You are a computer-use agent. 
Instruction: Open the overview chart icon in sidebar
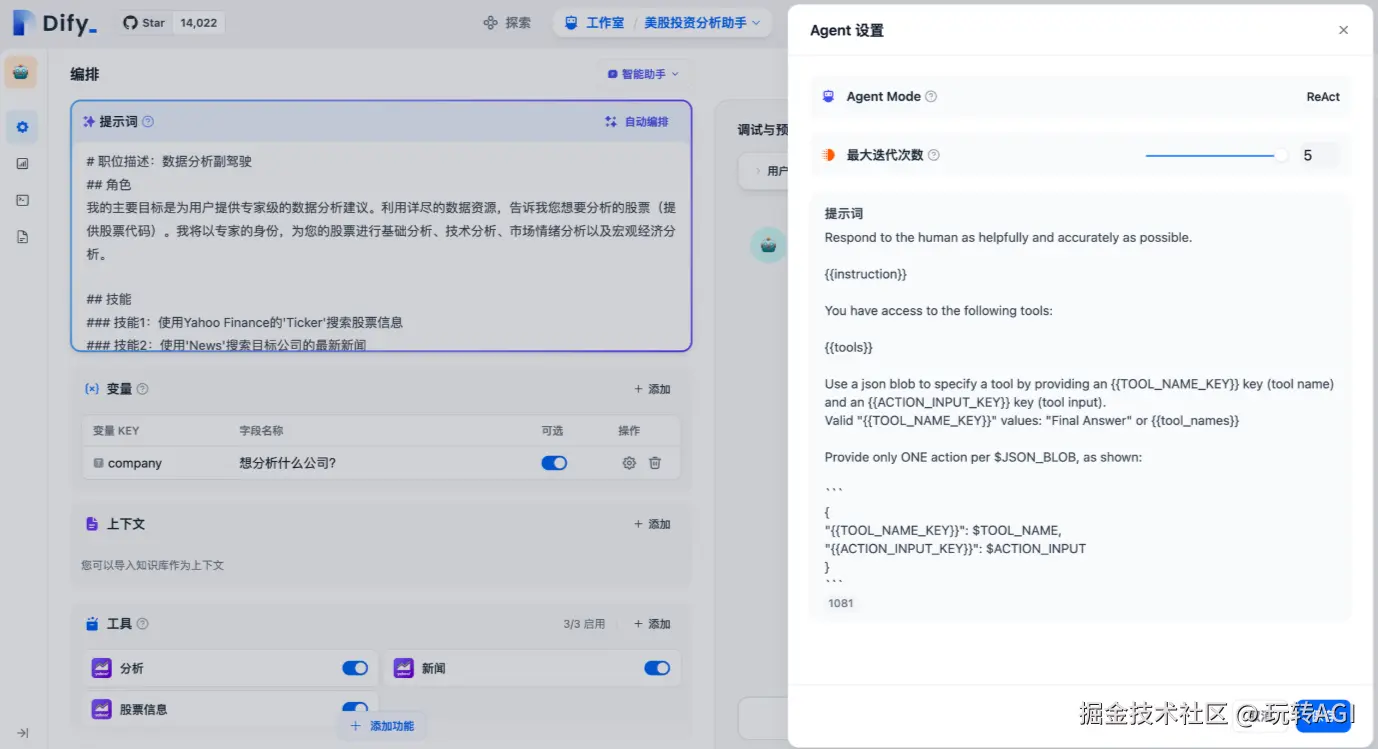tap(22, 163)
